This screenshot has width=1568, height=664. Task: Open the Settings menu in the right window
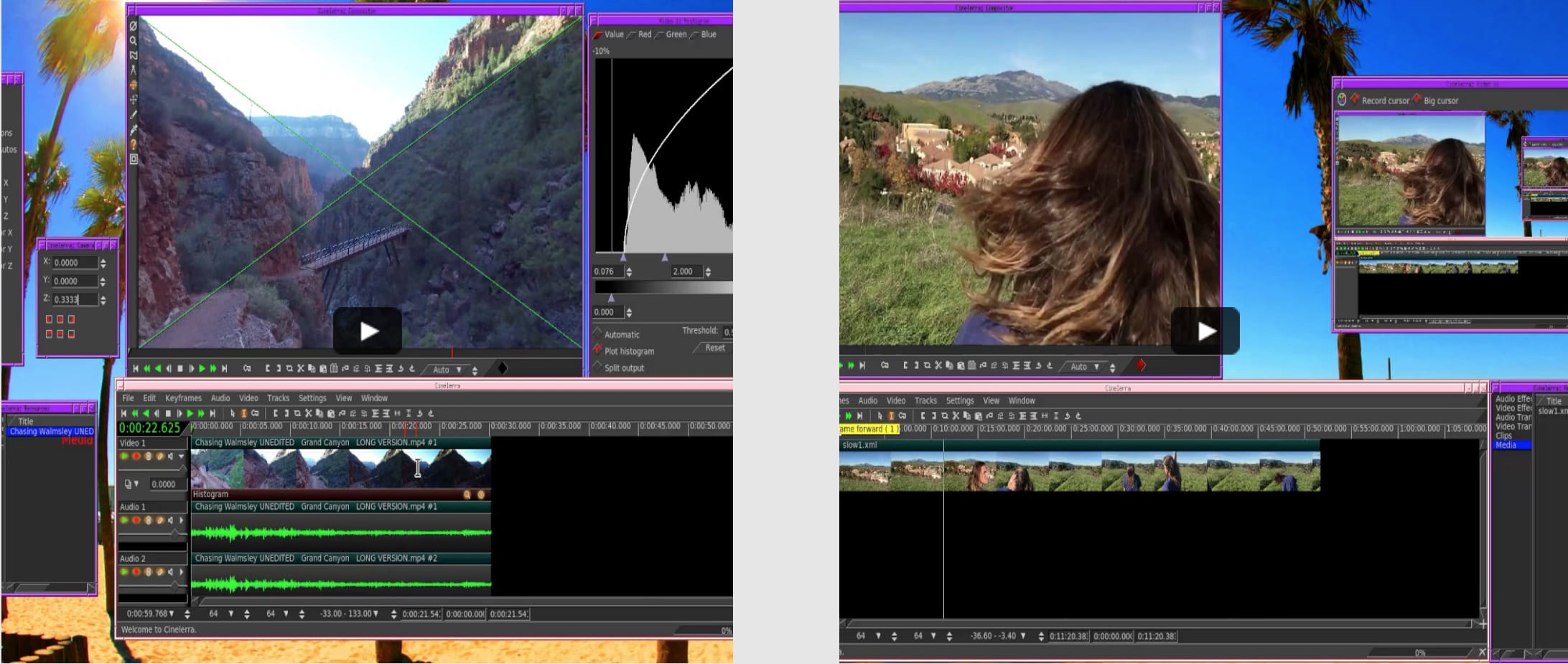point(959,401)
